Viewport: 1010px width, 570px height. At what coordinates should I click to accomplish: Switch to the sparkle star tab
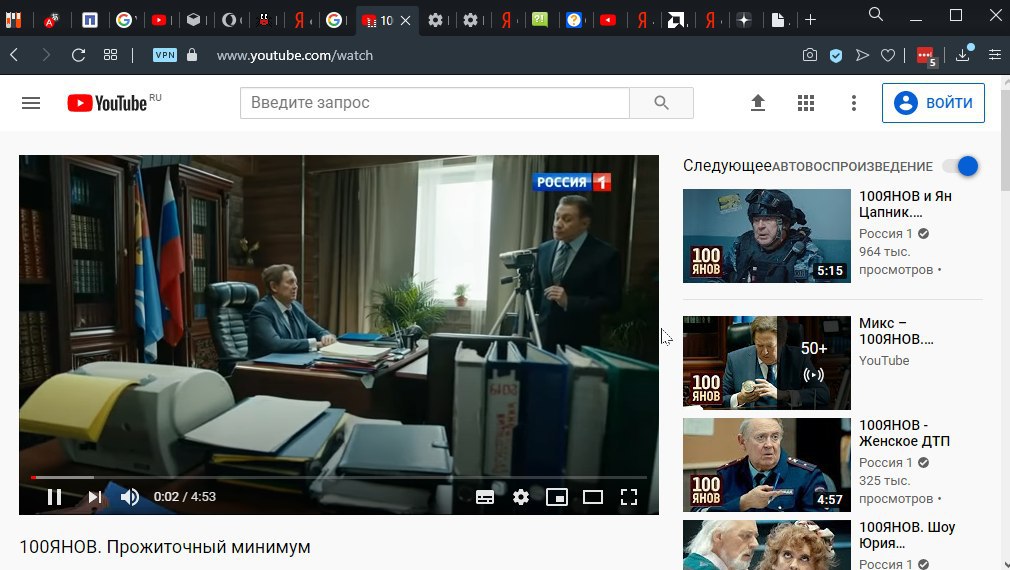744,21
